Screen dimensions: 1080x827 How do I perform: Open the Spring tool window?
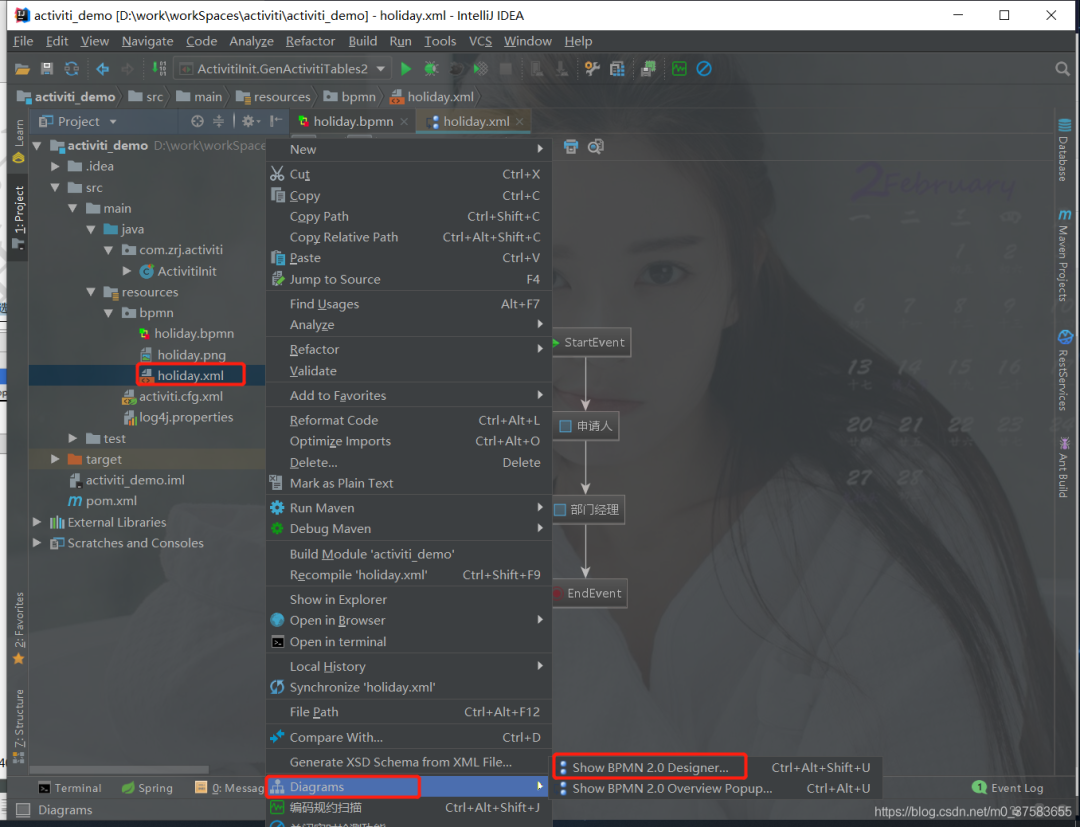[x=147, y=788]
